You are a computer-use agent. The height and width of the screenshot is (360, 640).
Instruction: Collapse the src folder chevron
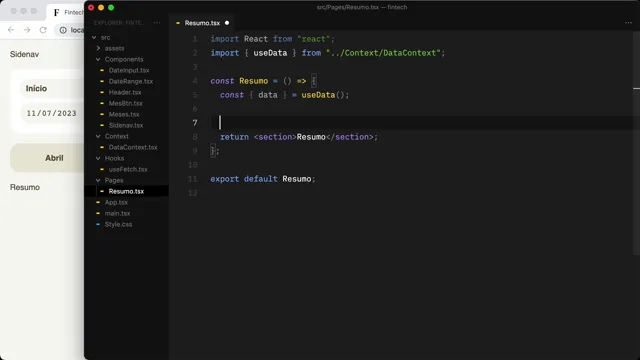[x=94, y=37]
